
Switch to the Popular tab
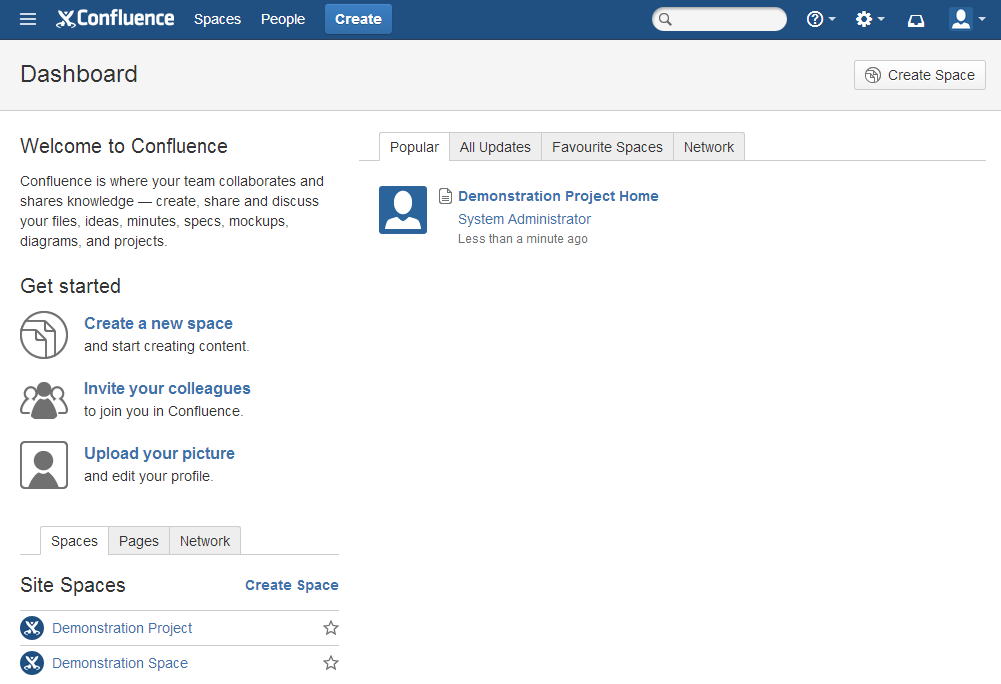click(414, 147)
